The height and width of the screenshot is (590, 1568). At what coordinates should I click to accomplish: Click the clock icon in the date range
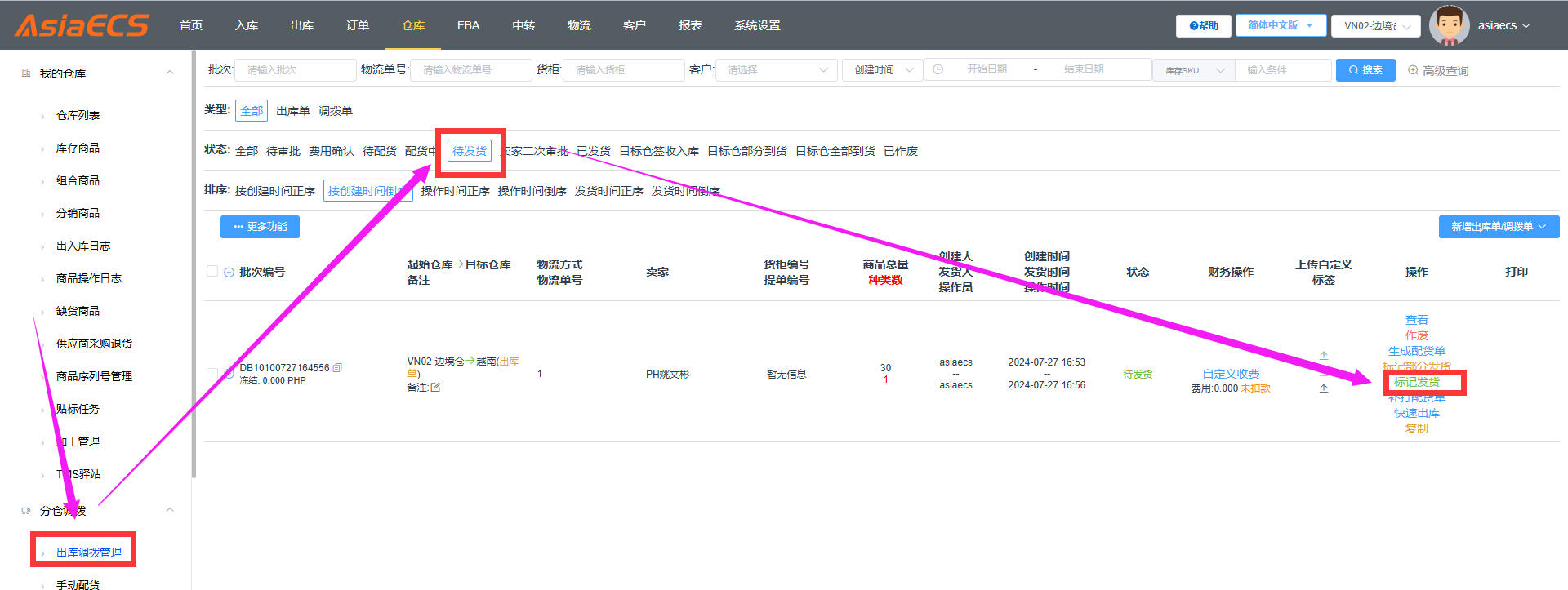coord(938,70)
